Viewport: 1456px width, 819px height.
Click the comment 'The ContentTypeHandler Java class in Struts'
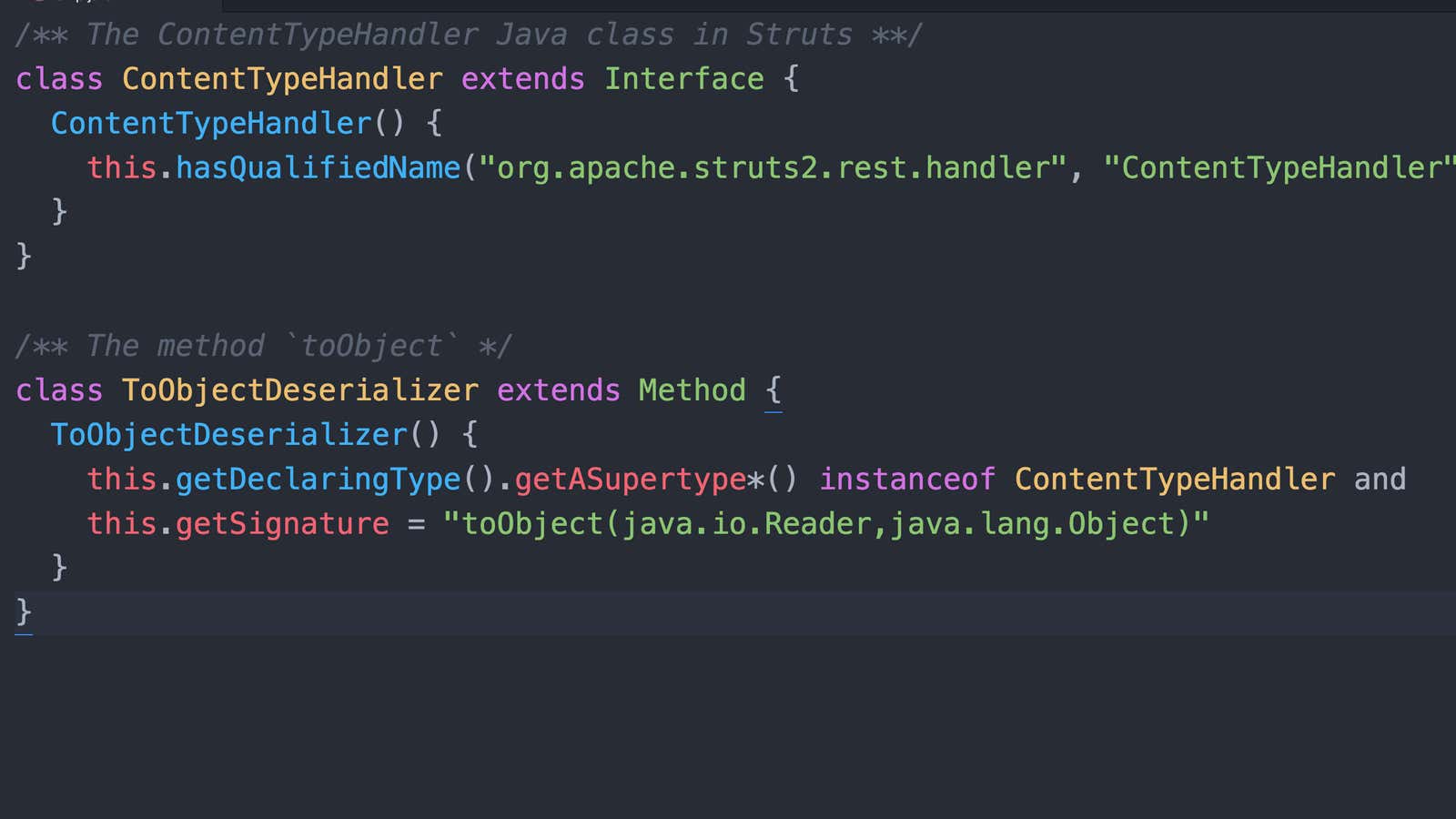coord(469,35)
